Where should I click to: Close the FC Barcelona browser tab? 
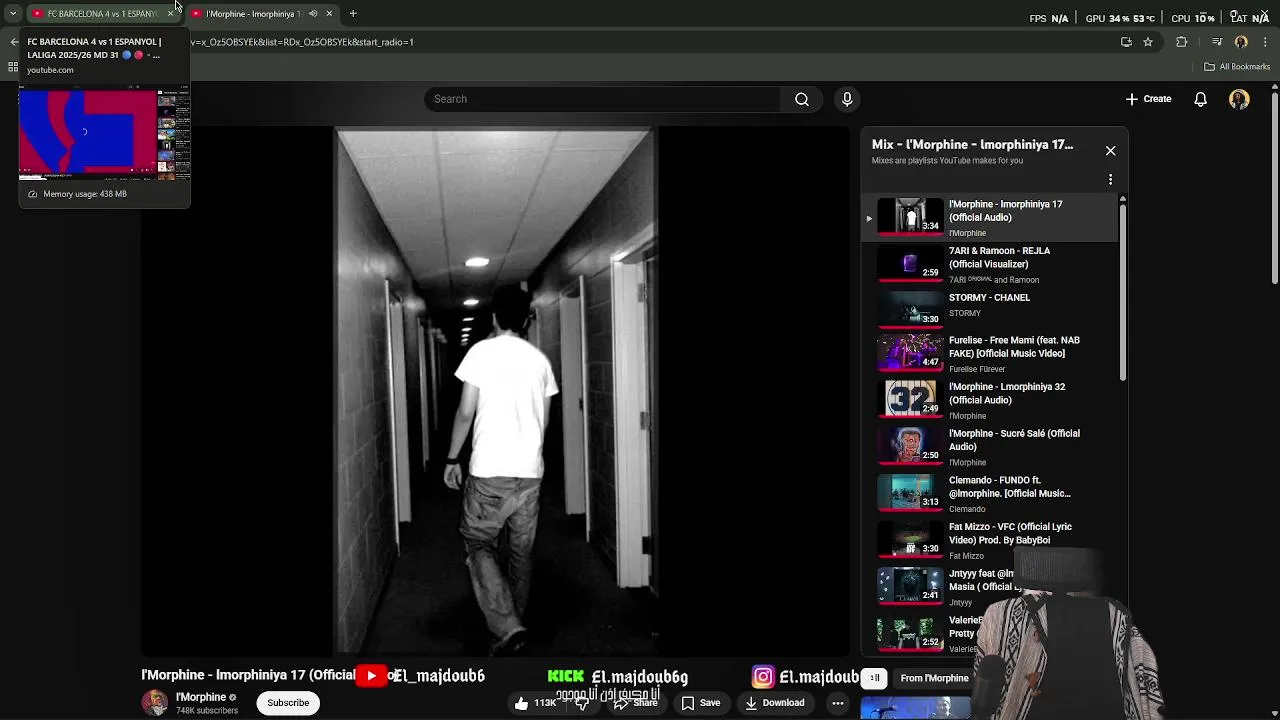click(x=170, y=14)
